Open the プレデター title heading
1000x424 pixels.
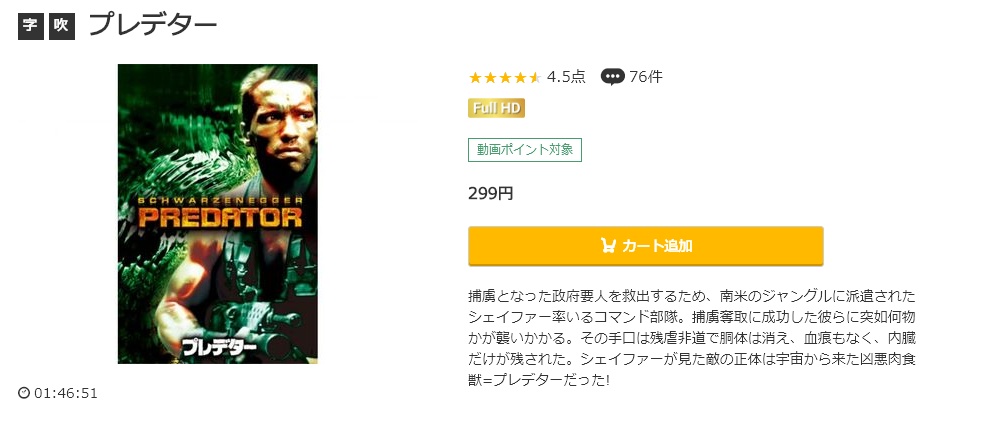(x=153, y=26)
